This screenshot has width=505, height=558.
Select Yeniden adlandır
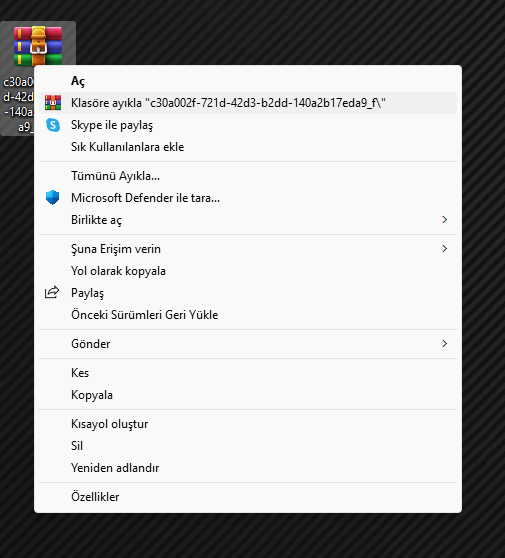[x=248, y=468]
